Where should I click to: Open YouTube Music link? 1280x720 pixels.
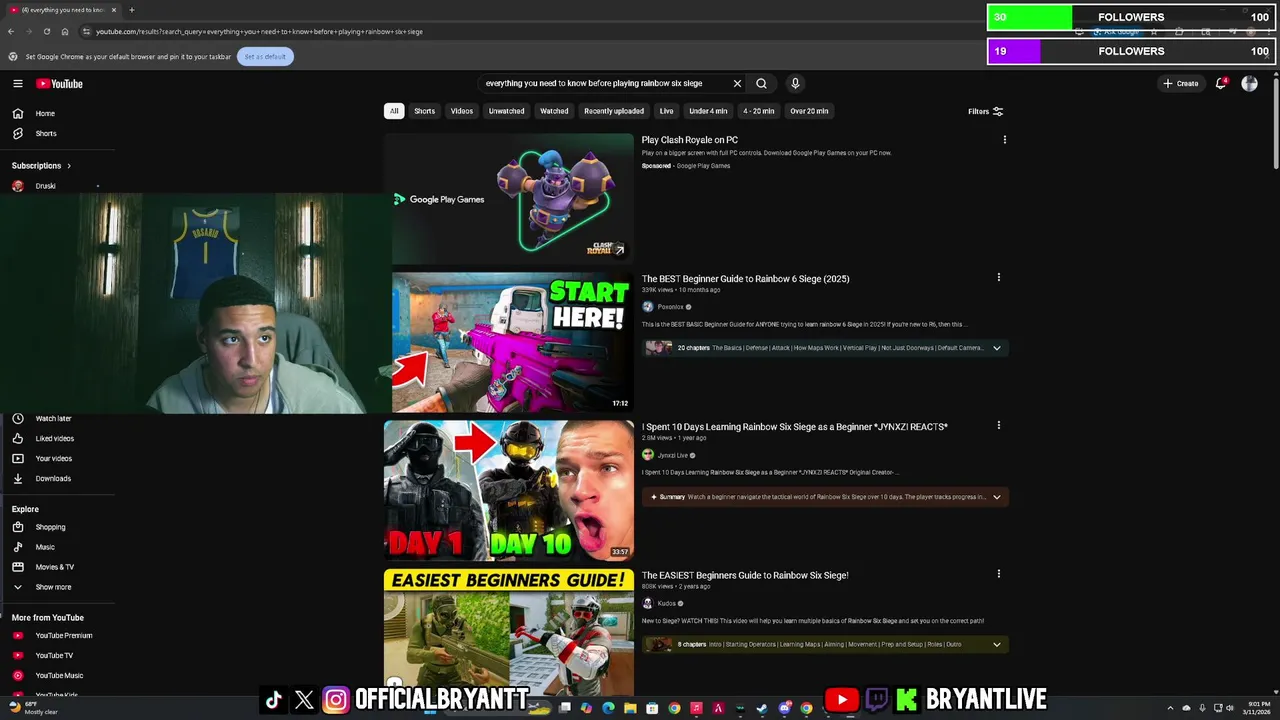(57, 675)
